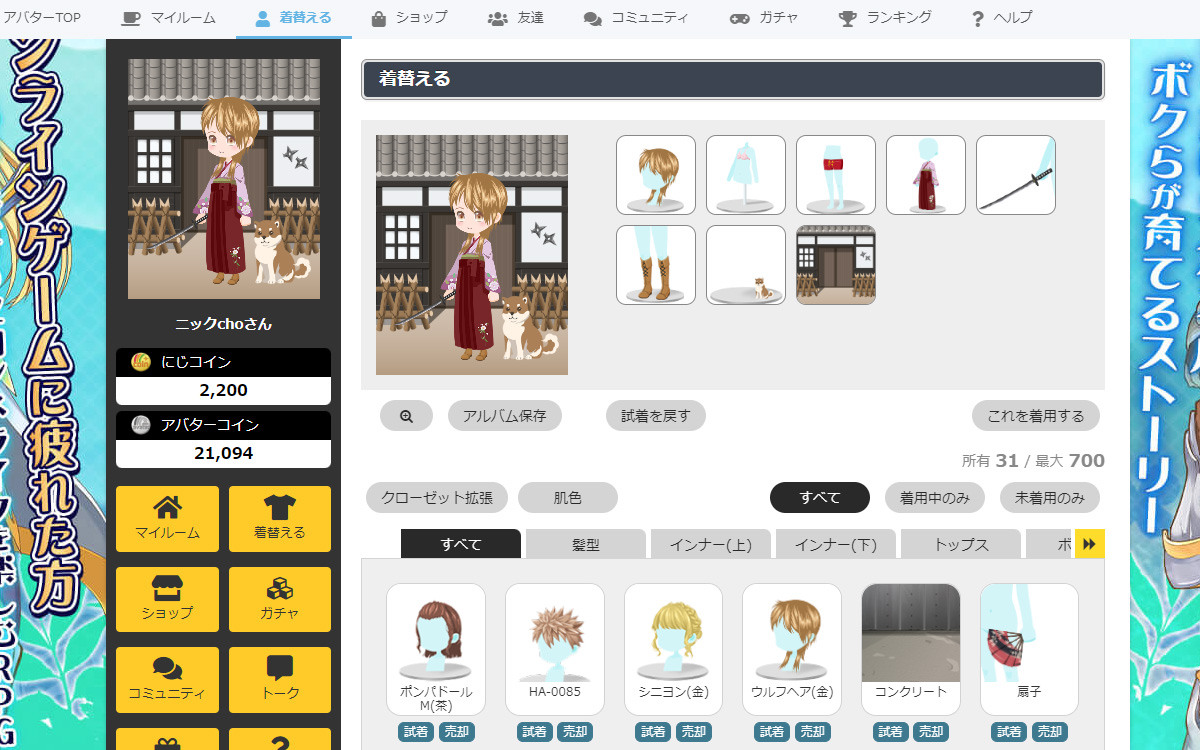The width and height of the screenshot is (1200, 750).
Task: Click アルバム保存 button
Action: [505, 416]
